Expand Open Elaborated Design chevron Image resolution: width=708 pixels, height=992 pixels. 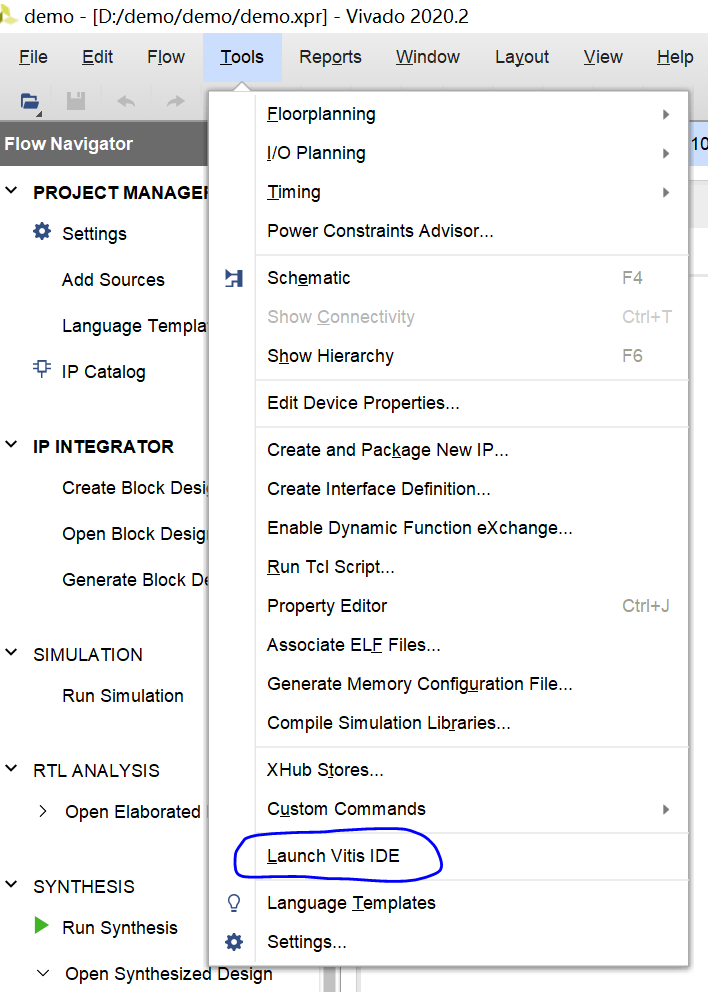pyautogui.click(x=42, y=811)
